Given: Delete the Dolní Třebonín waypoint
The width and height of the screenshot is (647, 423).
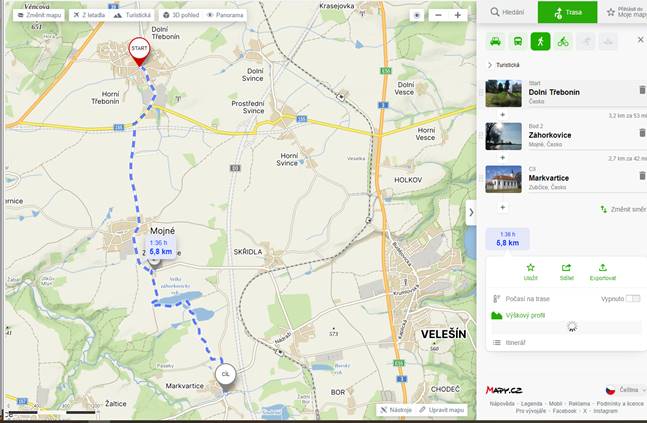Looking at the screenshot, I should (x=642, y=90).
